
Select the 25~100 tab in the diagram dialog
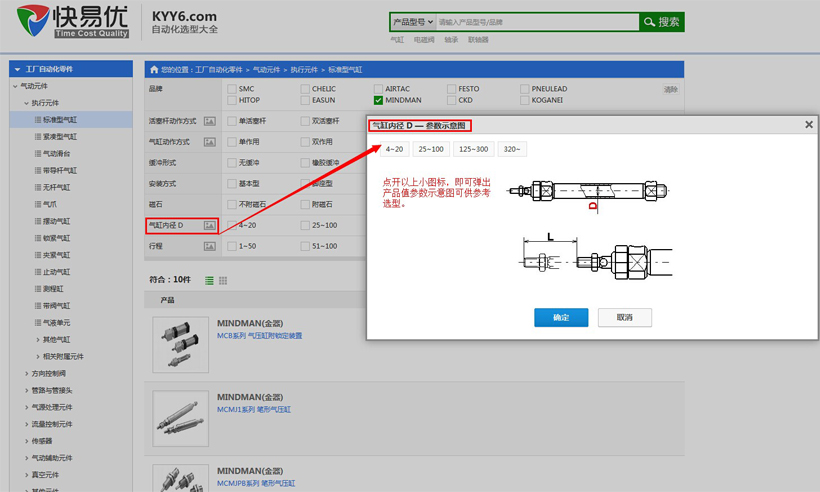tap(431, 149)
